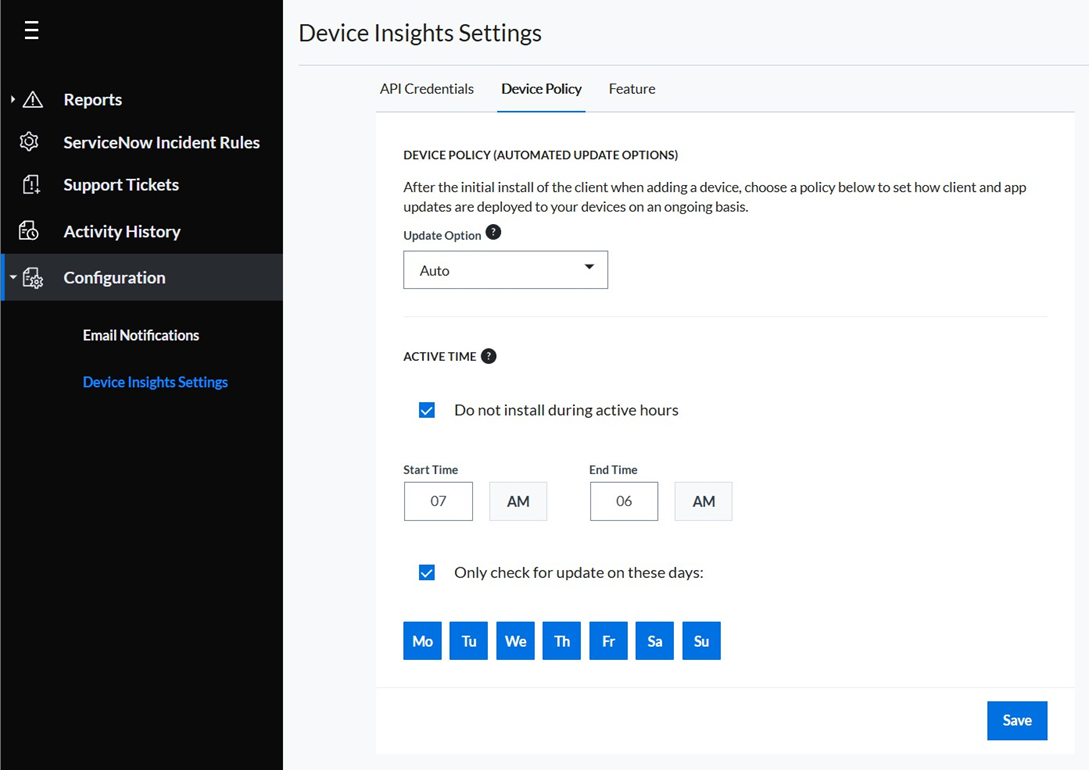Click the Active Time help icon
Viewport: 1089px width, 770px height.
point(488,356)
